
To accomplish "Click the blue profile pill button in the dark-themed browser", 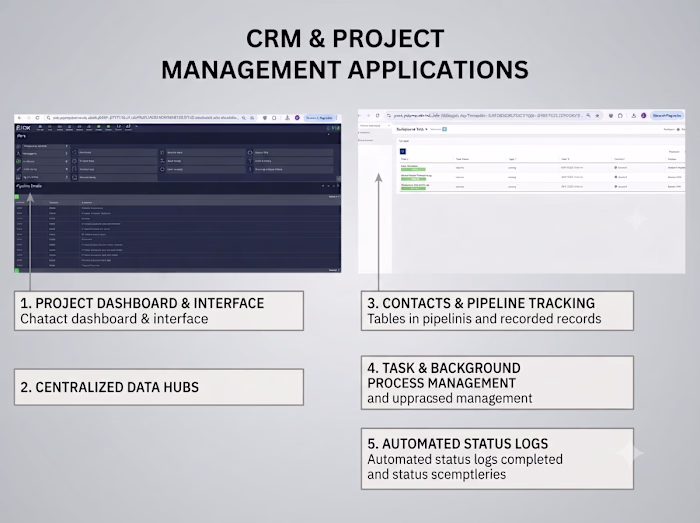I will point(319,118).
